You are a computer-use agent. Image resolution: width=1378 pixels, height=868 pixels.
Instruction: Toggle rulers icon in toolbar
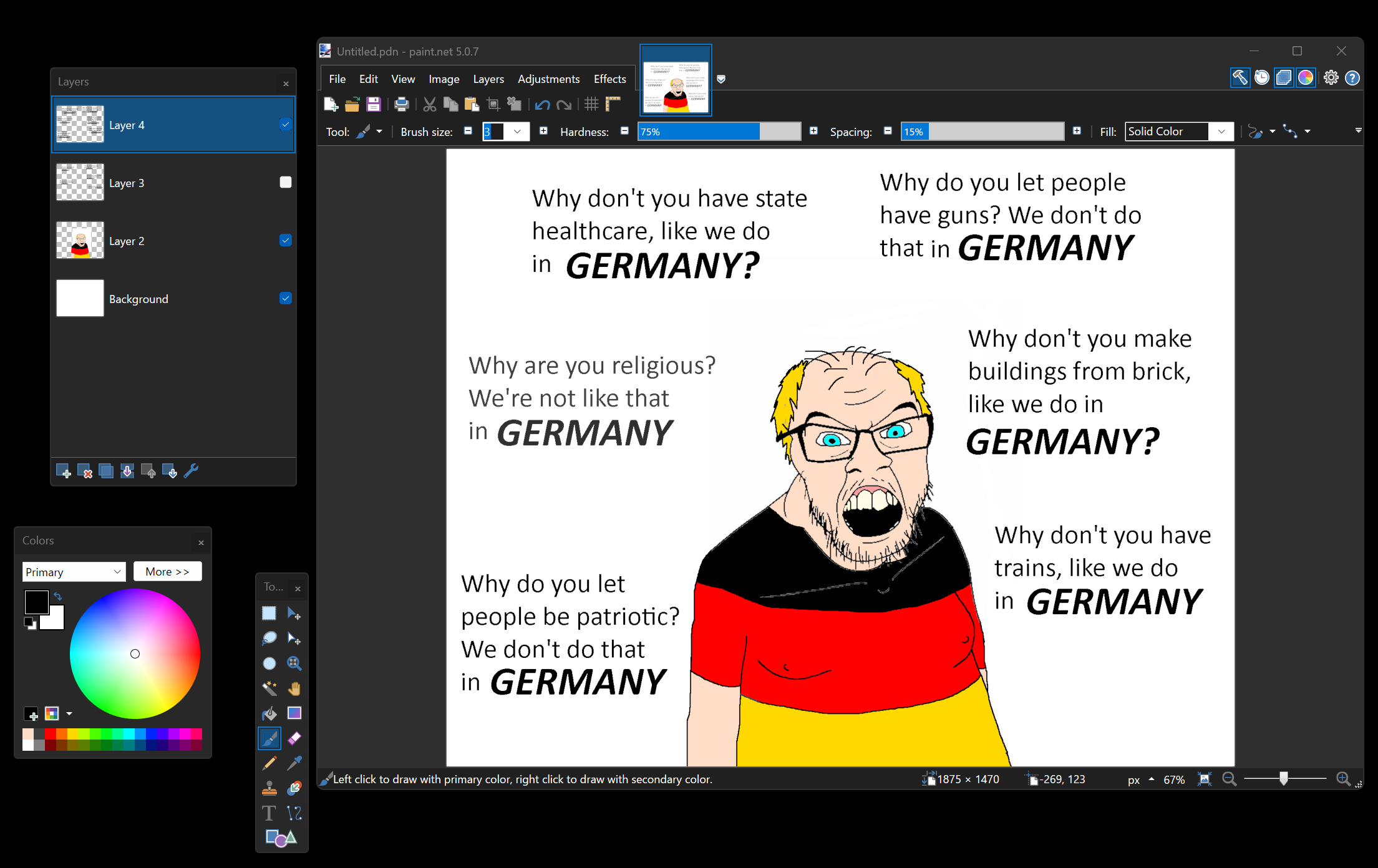613,104
